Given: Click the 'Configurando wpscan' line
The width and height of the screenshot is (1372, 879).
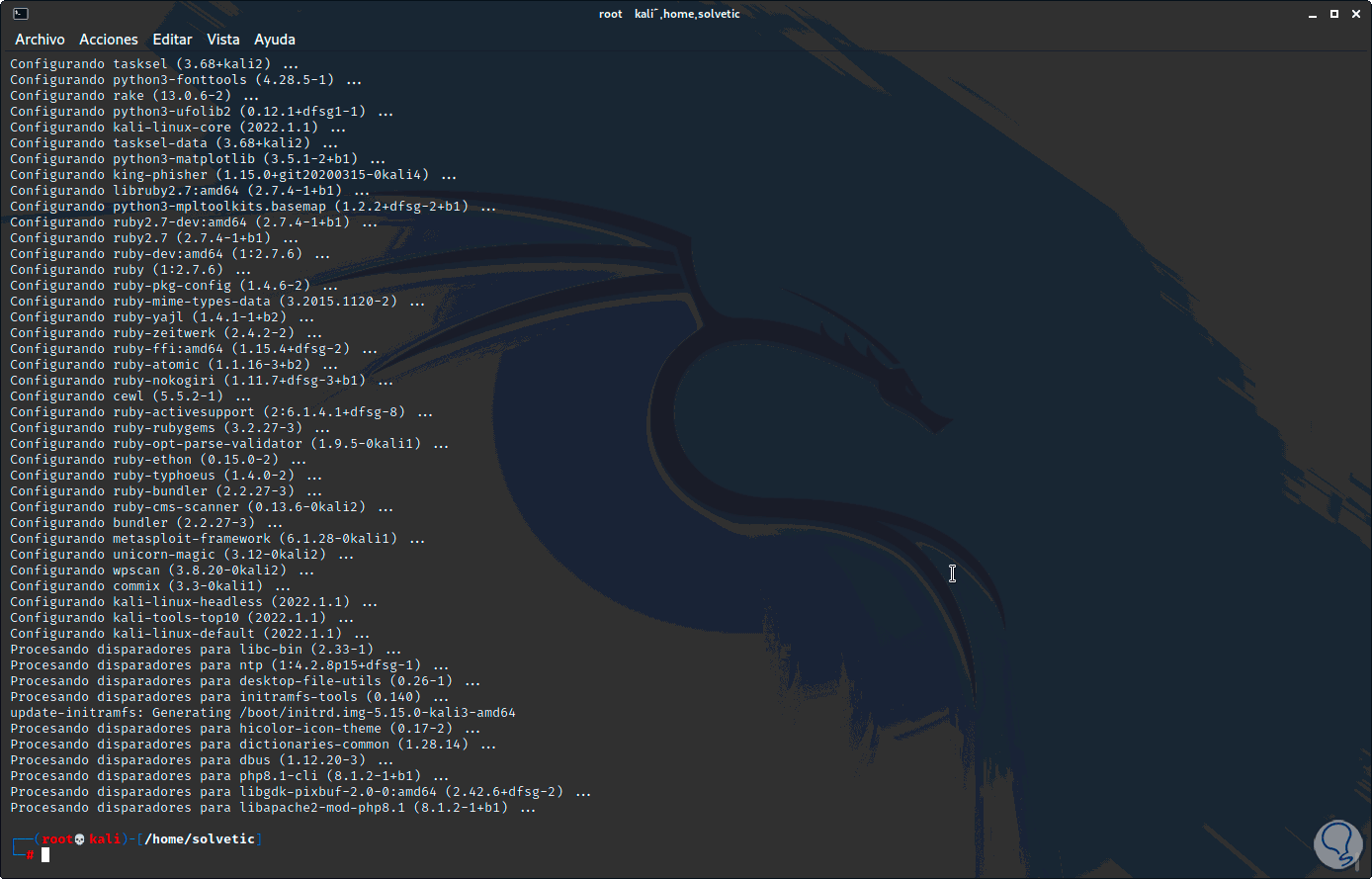Looking at the screenshot, I should click(x=162, y=571).
